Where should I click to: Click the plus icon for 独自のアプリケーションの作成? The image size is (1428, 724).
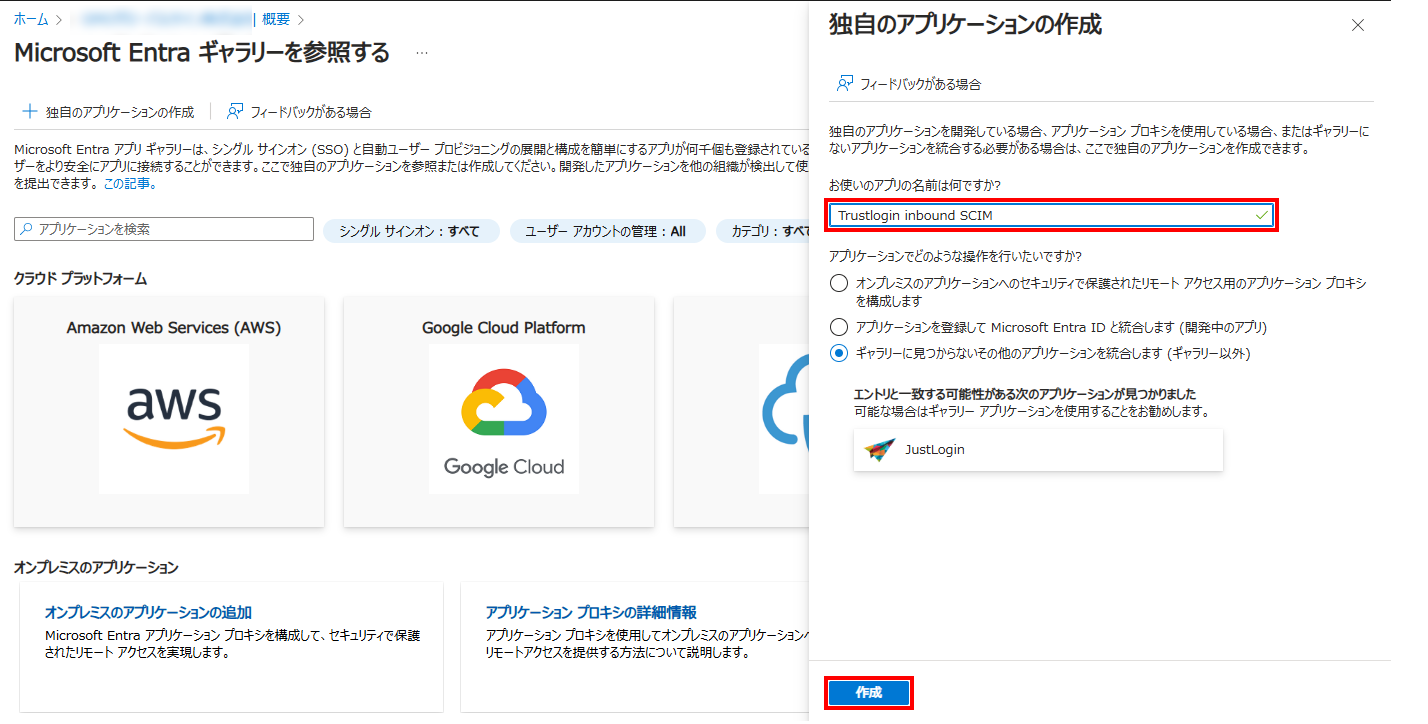pyautogui.click(x=29, y=112)
